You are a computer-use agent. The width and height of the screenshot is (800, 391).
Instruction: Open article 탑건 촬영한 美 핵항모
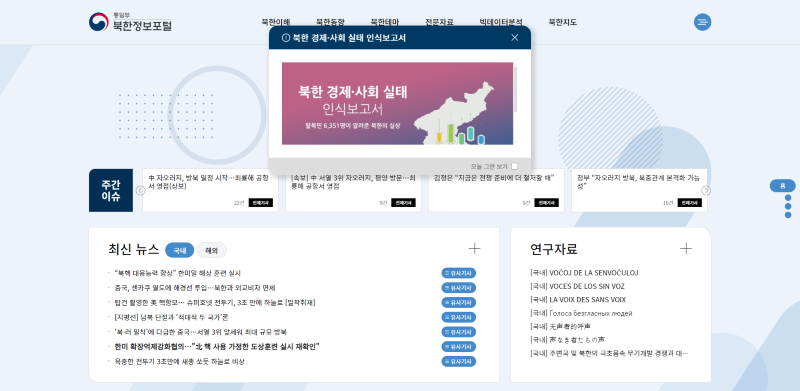215,303
